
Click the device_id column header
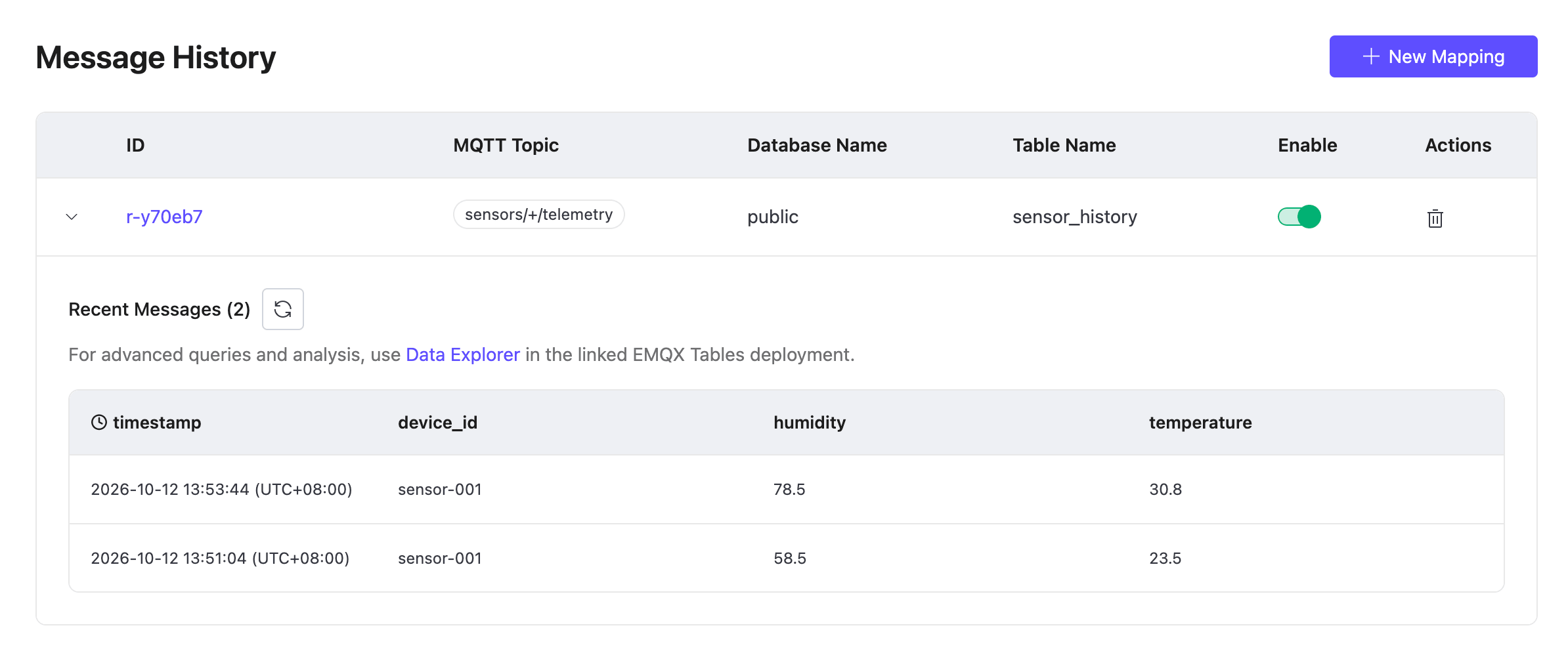coord(437,422)
